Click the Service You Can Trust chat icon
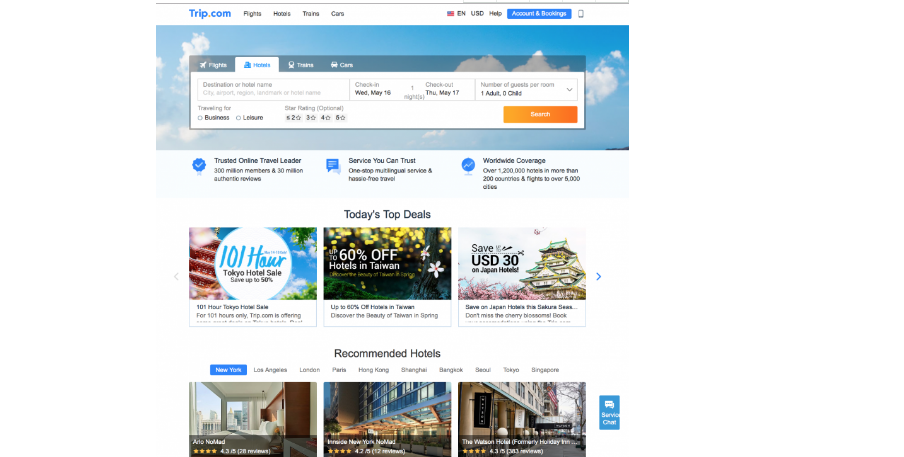 [x=333, y=166]
